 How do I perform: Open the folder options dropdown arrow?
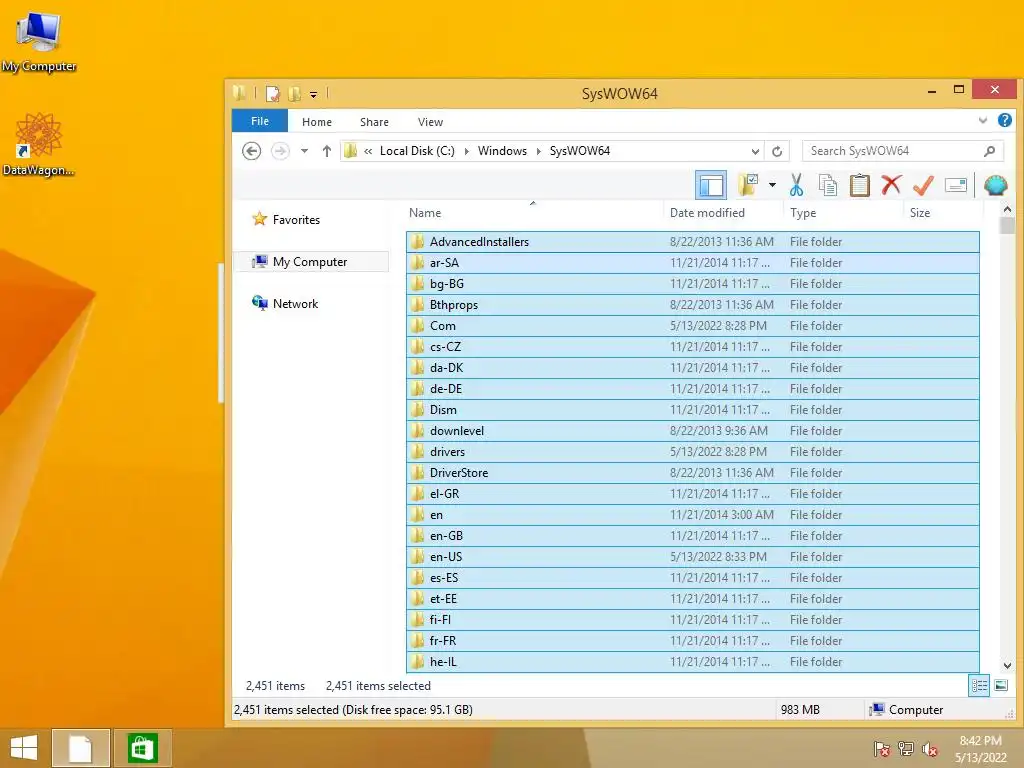(772, 185)
